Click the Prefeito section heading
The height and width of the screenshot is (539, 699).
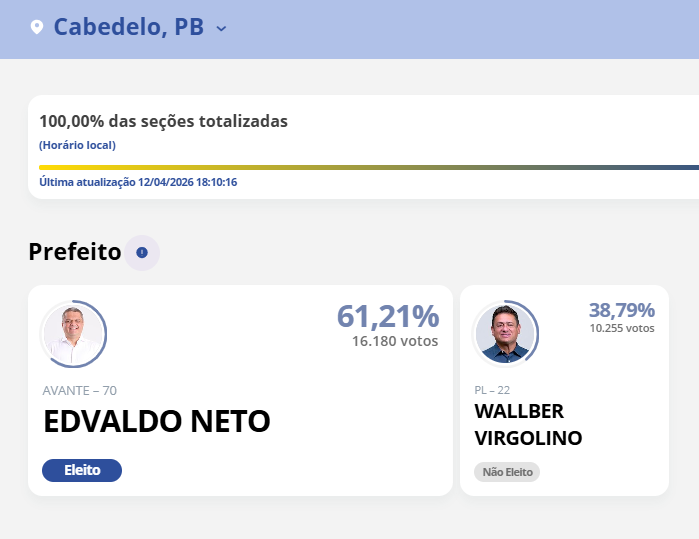pyautogui.click(x=75, y=252)
